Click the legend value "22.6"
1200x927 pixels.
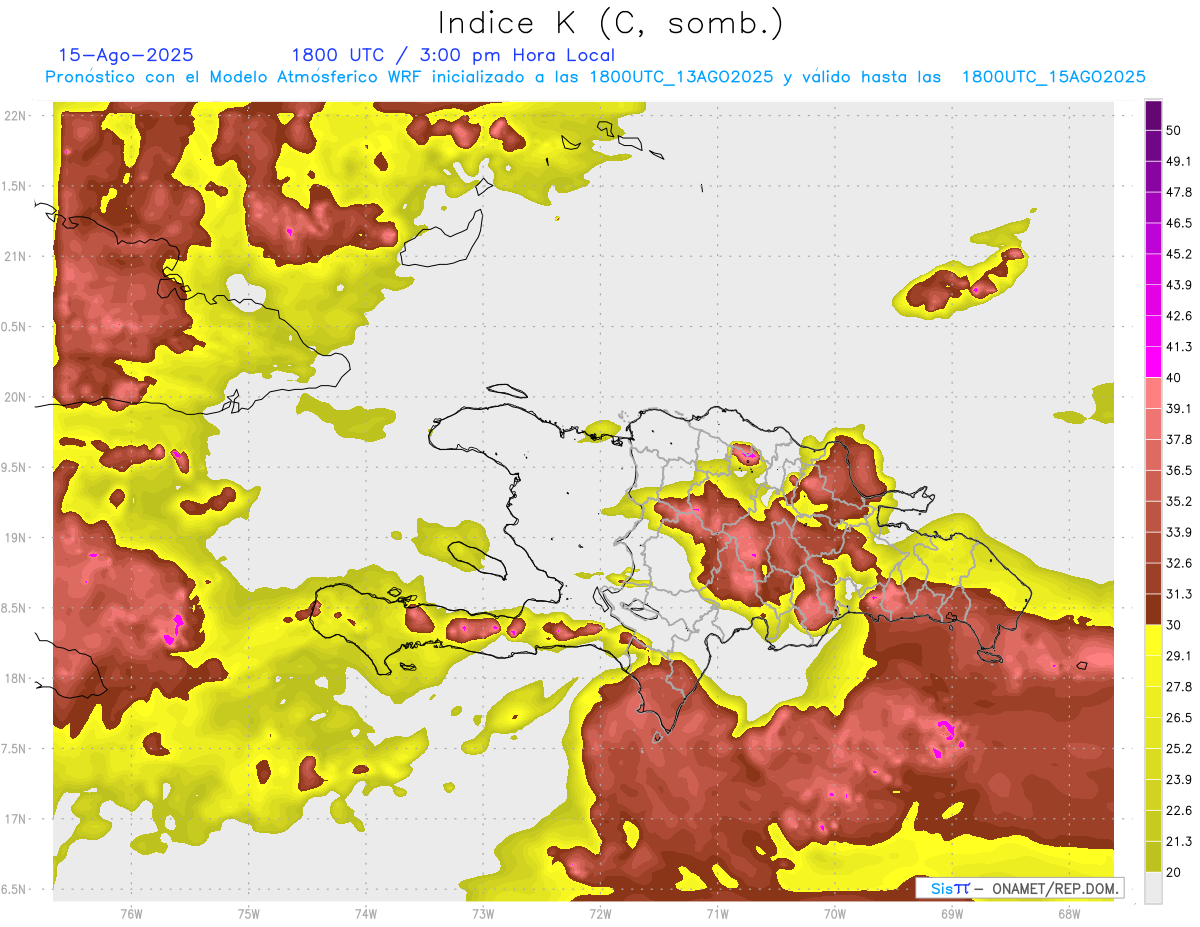1179,811
